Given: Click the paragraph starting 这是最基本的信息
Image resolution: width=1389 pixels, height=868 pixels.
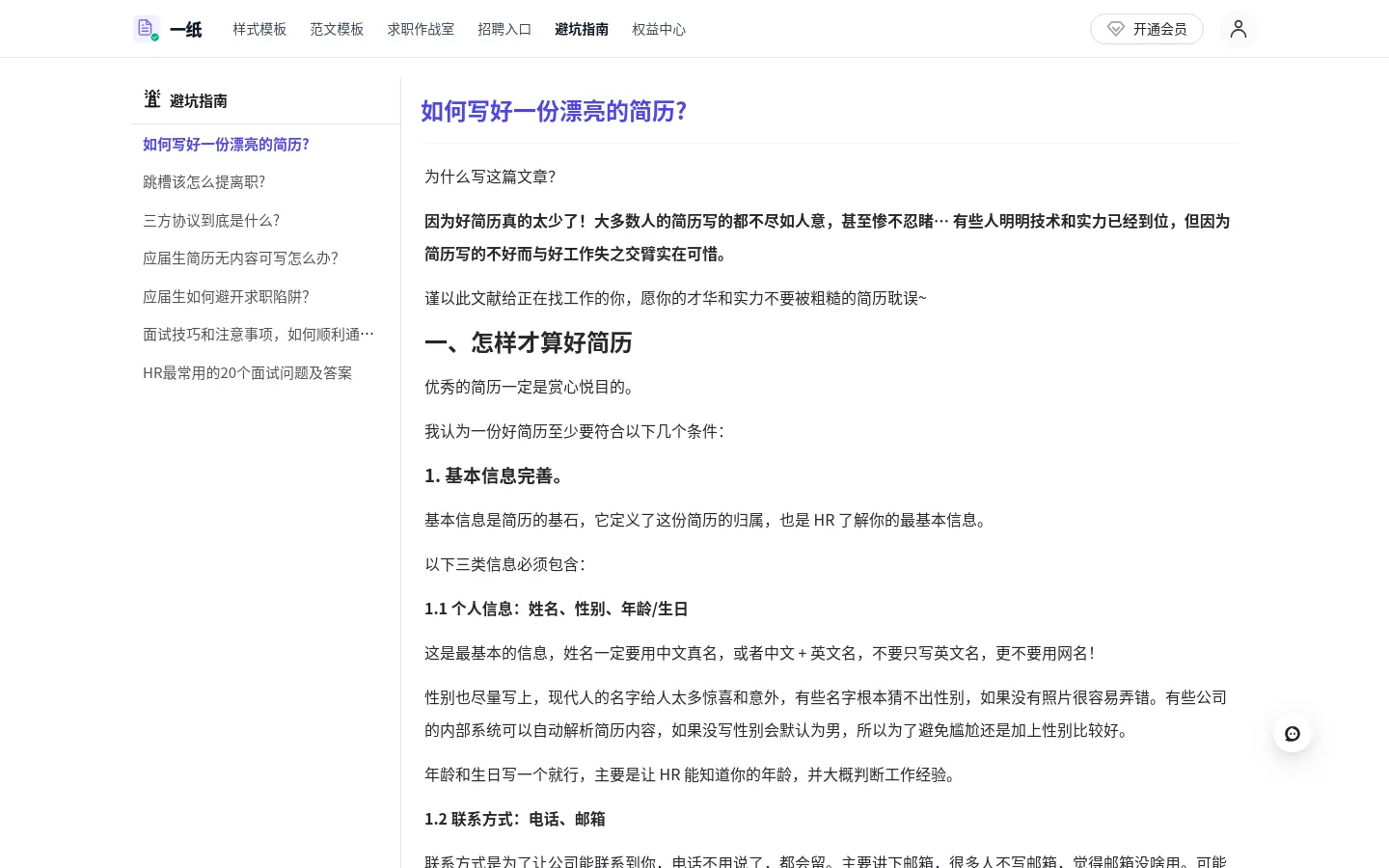Looking at the screenshot, I should coord(761,653).
